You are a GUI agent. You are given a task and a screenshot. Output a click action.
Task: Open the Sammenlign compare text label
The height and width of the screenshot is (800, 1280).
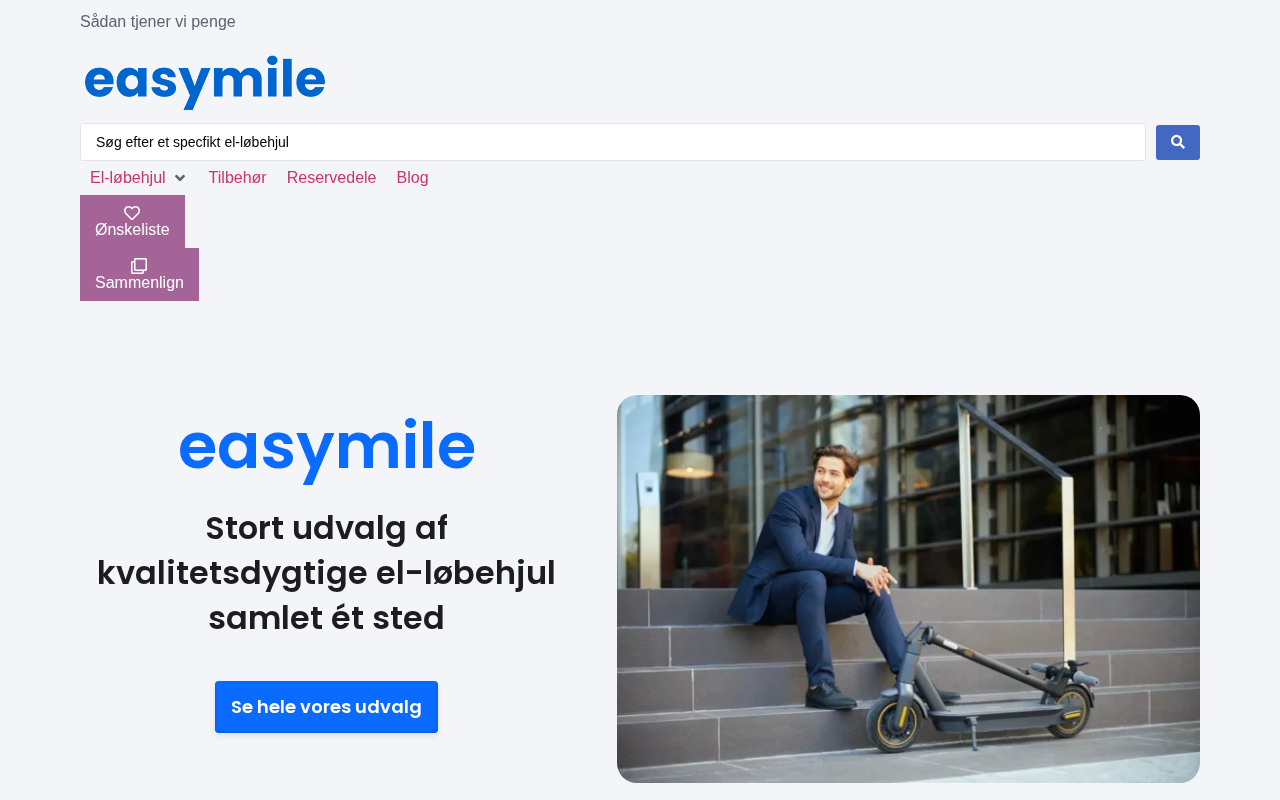(x=139, y=283)
